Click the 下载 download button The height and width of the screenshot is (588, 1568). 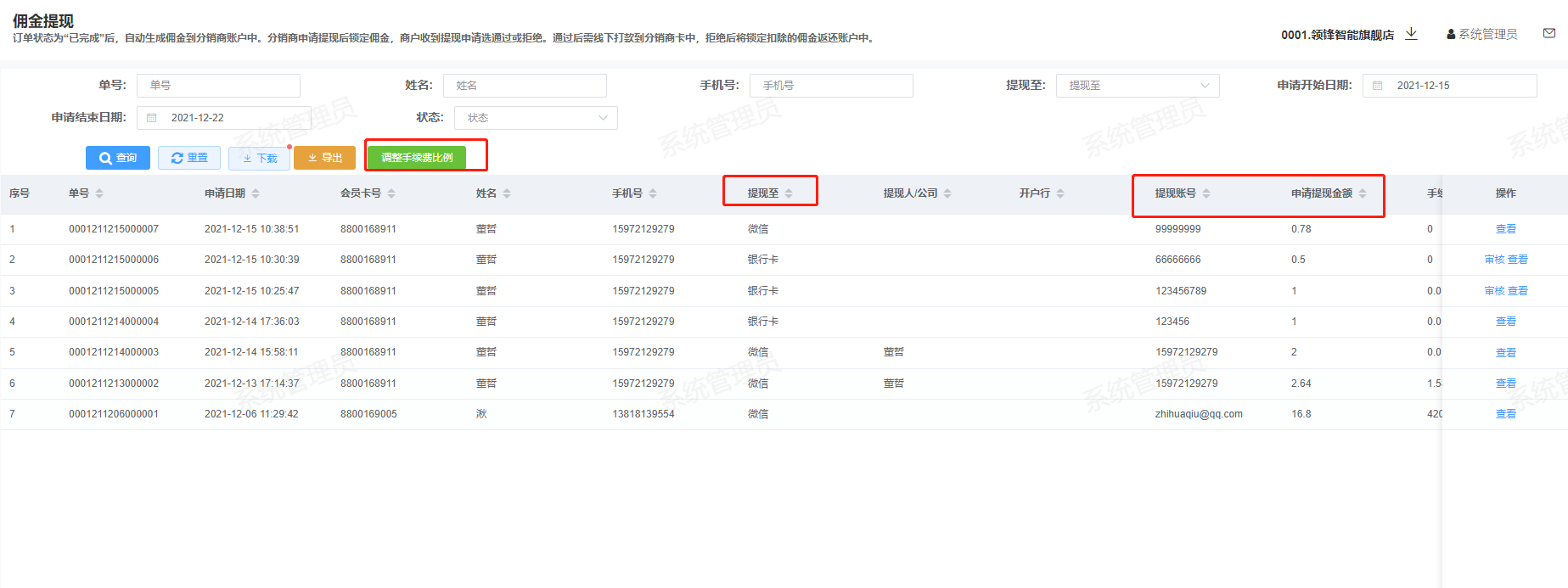[259, 158]
